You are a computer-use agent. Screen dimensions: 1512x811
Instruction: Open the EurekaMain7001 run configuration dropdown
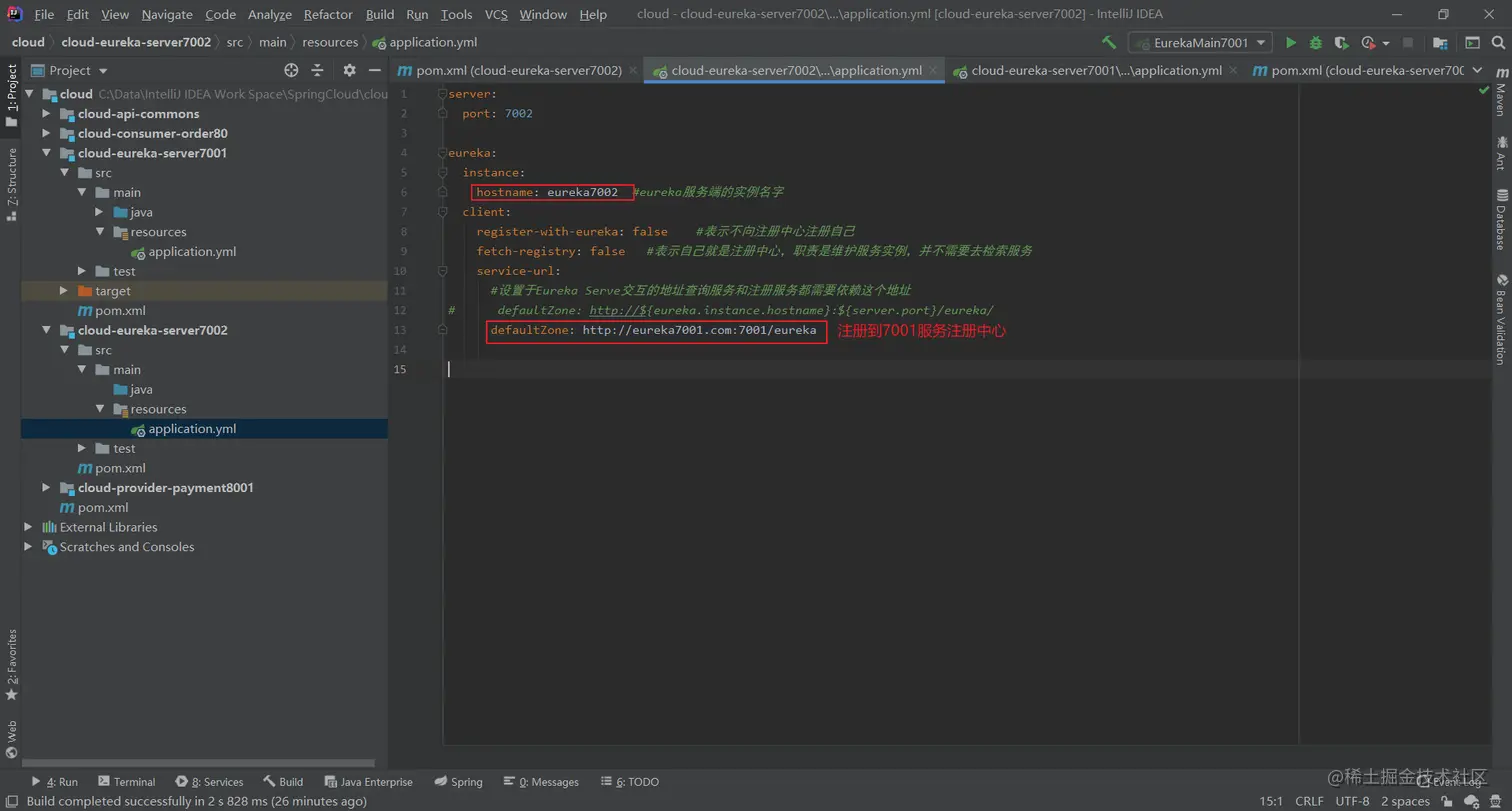pos(1200,43)
